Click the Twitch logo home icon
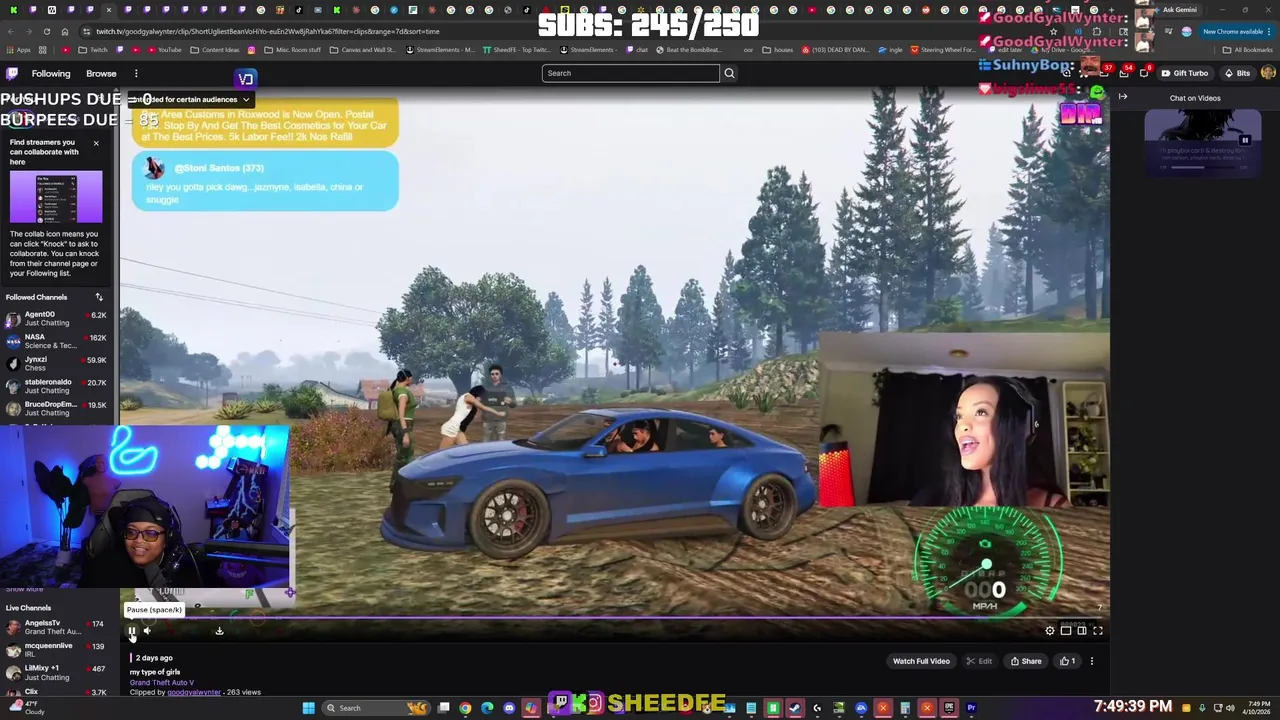 [x=12, y=73]
